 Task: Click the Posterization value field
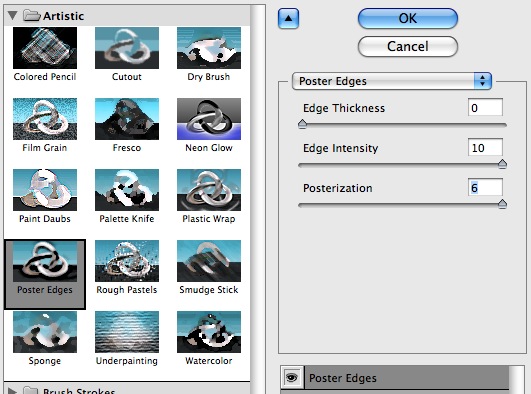[x=485, y=188]
